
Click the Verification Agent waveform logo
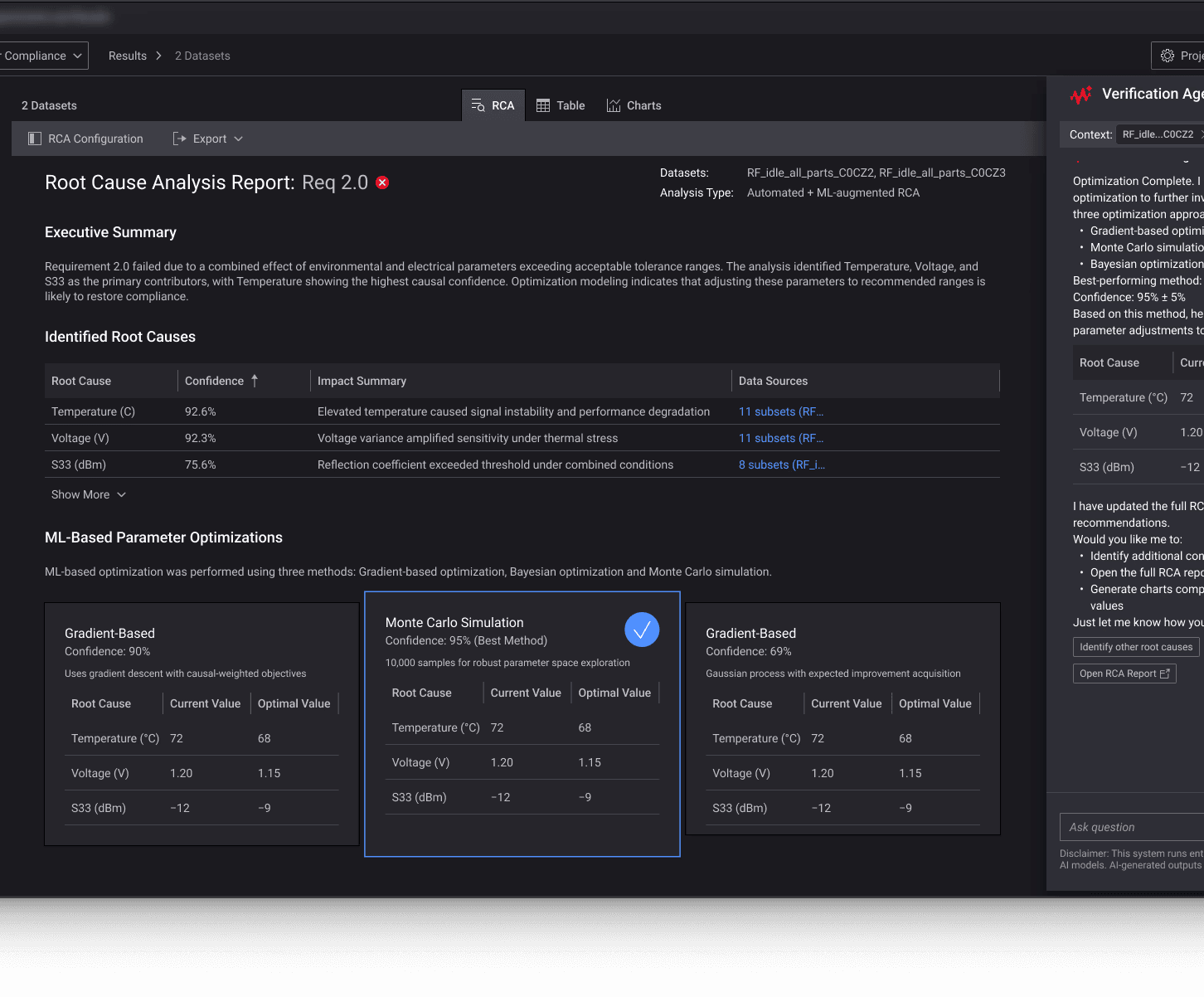(x=1081, y=95)
